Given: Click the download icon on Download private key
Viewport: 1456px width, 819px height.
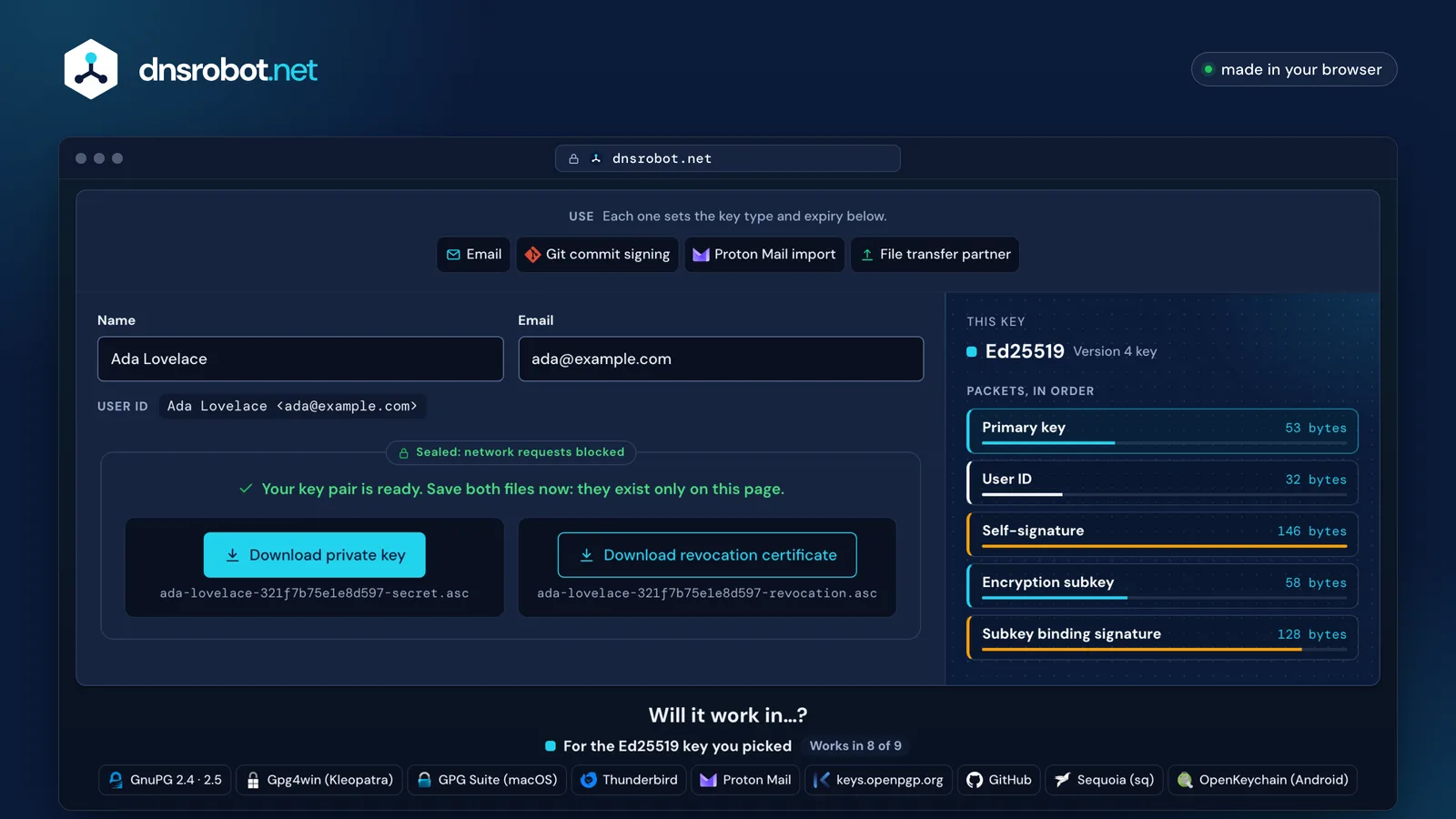Looking at the screenshot, I should point(232,555).
